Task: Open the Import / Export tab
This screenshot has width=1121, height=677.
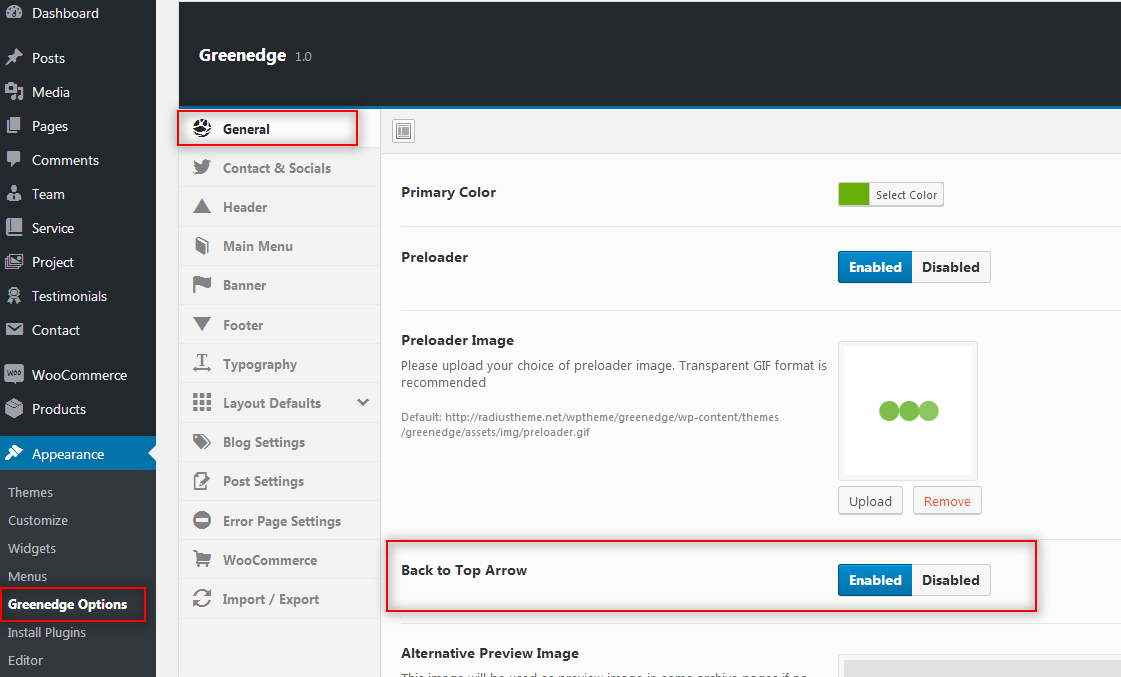Action: pos(280,599)
